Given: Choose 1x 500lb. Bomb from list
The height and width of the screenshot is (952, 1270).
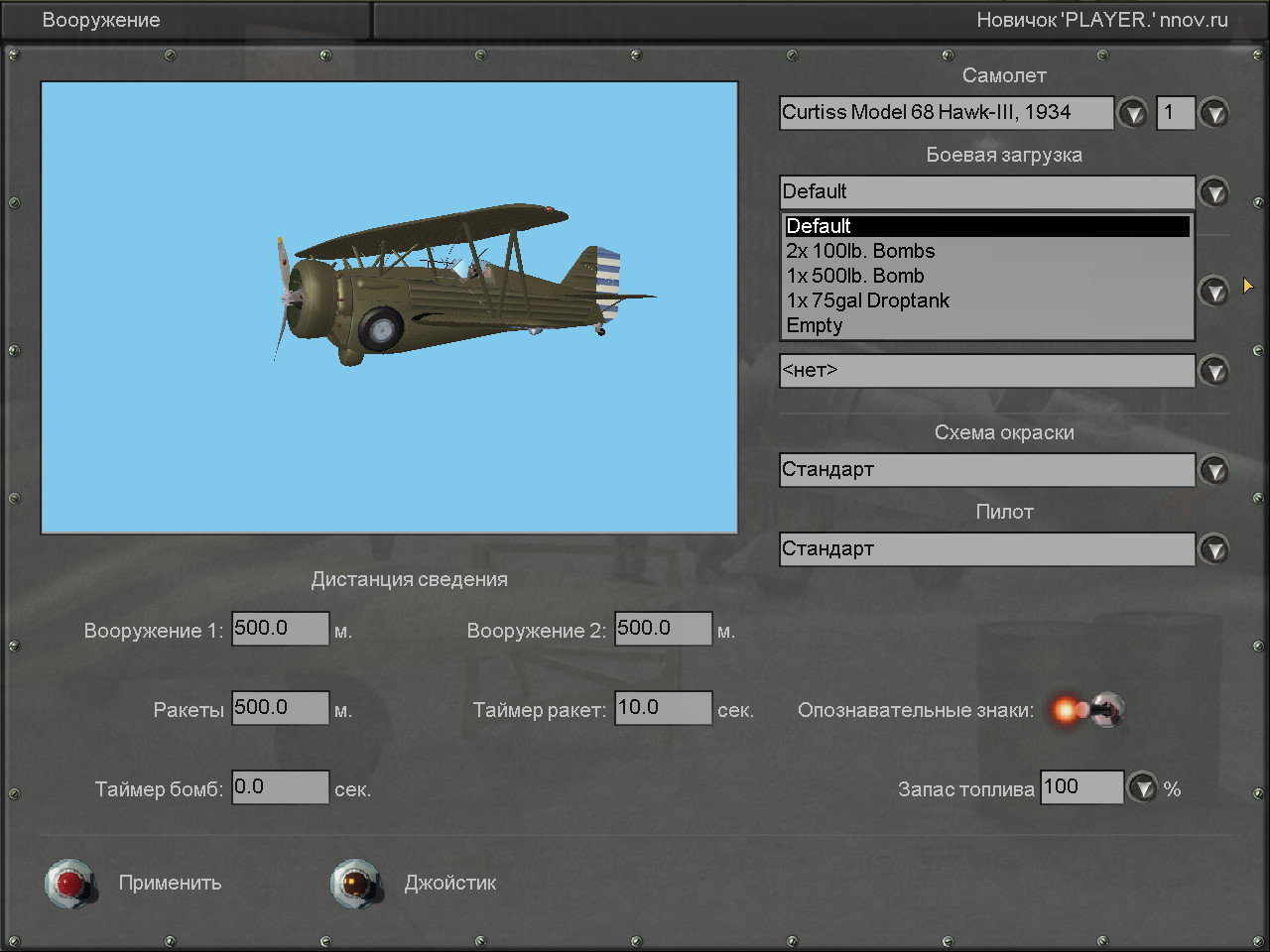Looking at the screenshot, I should 854,276.
